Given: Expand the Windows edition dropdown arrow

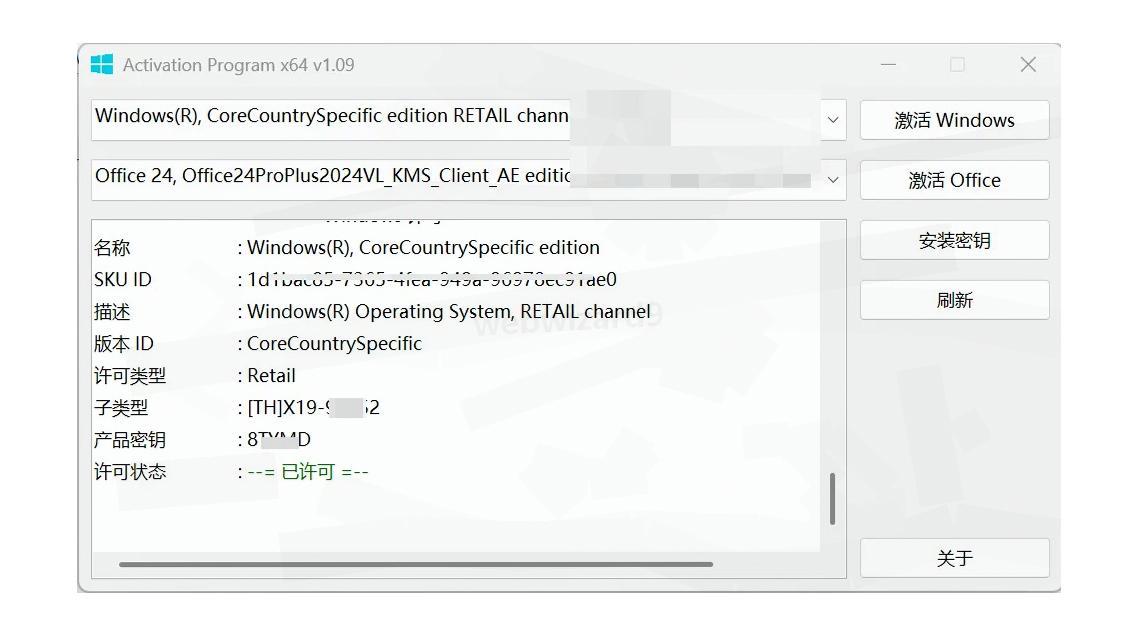Looking at the screenshot, I should point(833,120).
